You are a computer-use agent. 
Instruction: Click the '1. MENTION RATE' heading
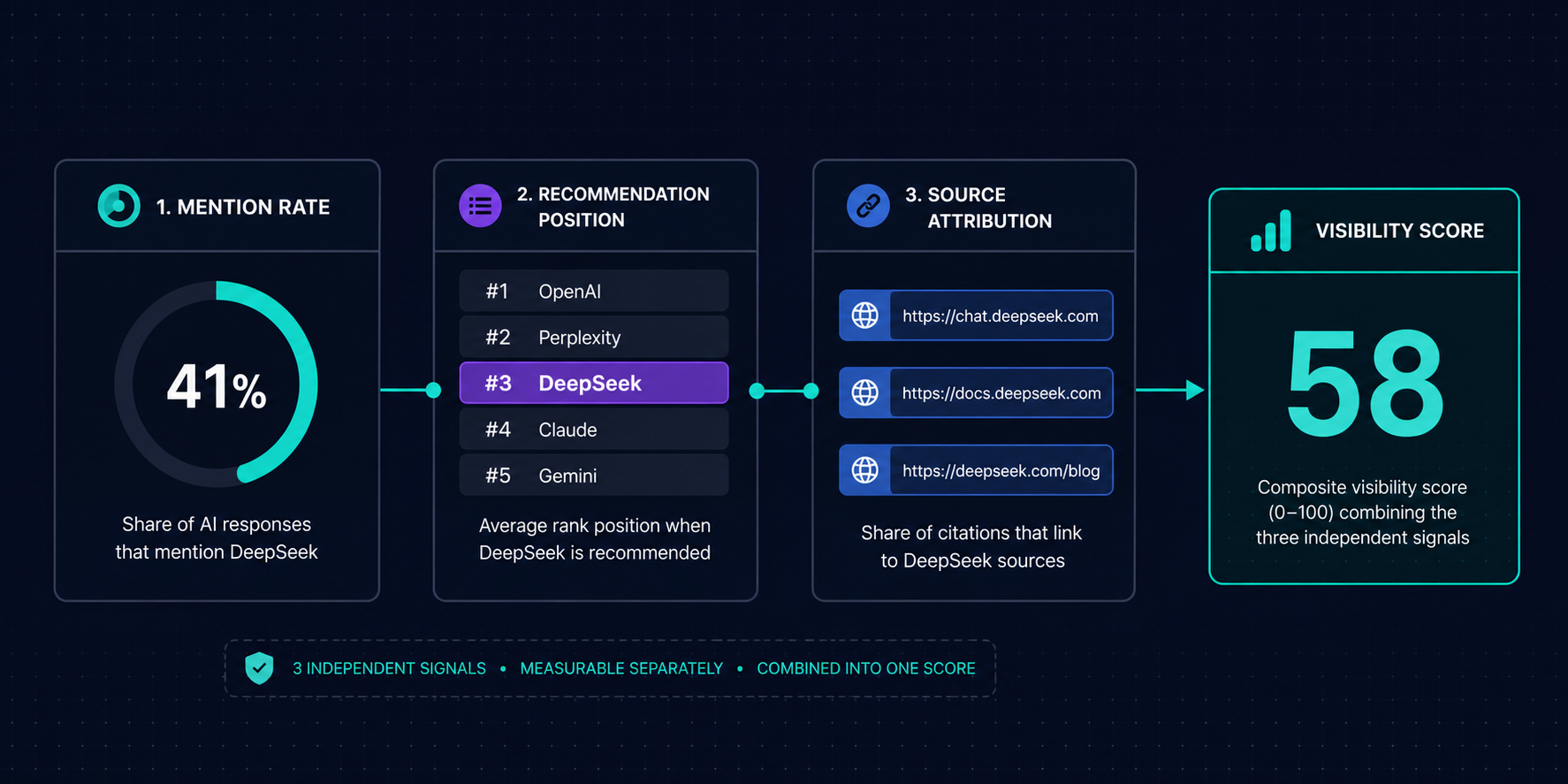tap(243, 207)
